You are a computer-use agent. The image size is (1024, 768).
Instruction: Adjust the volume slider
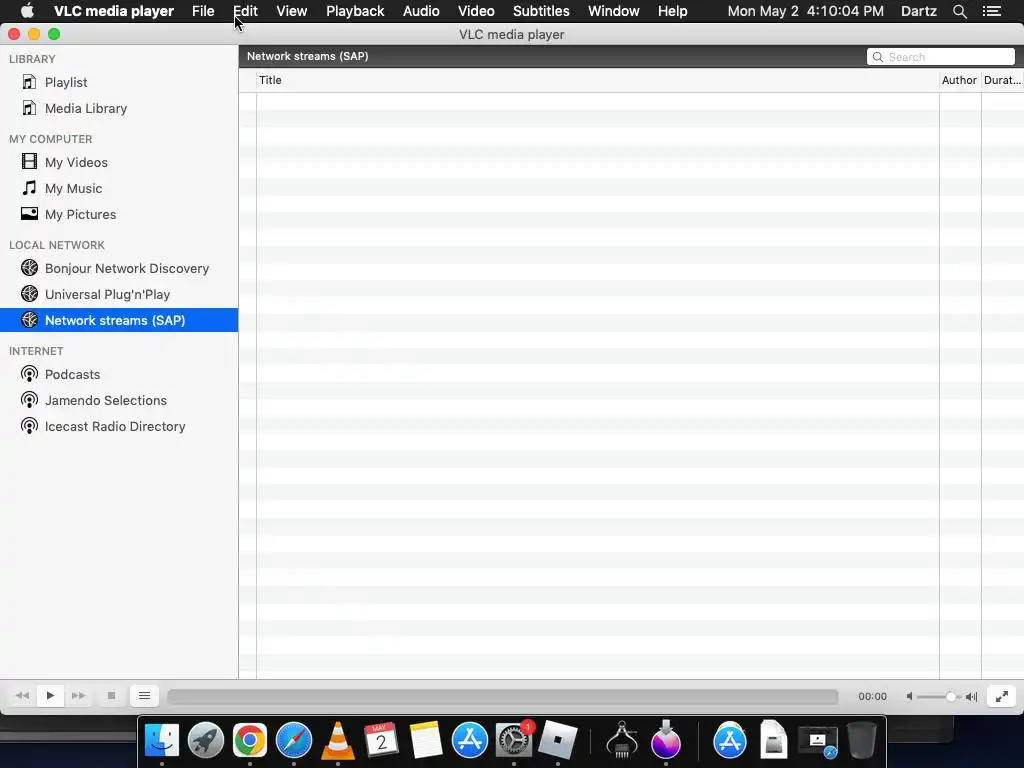[x=937, y=697]
